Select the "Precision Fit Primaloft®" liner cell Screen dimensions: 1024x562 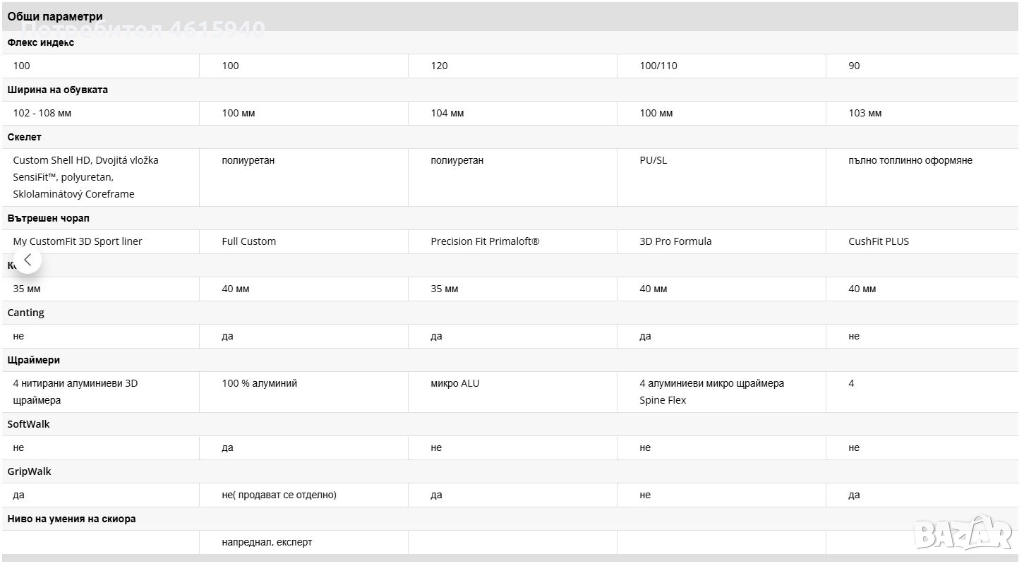[x=484, y=242]
